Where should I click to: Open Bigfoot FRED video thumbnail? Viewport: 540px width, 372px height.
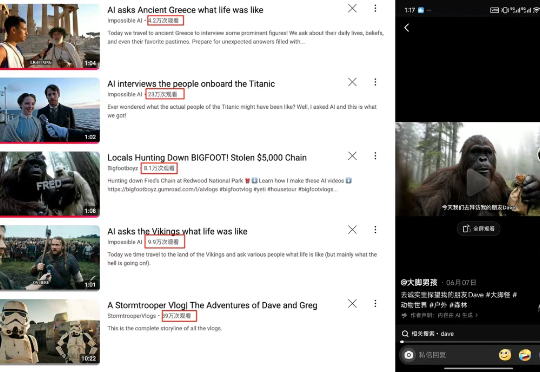pos(50,184)
